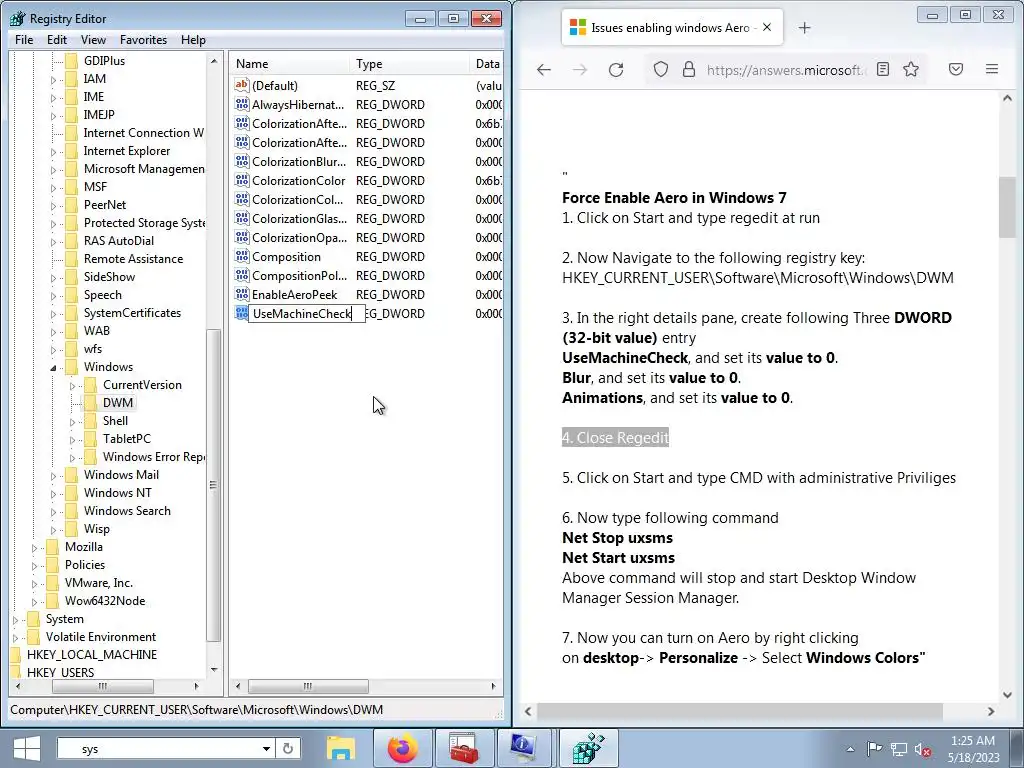This screenshot has height=768, width=1024.
Task: Select the Windows Search folder
Action: tap(127, 511)
